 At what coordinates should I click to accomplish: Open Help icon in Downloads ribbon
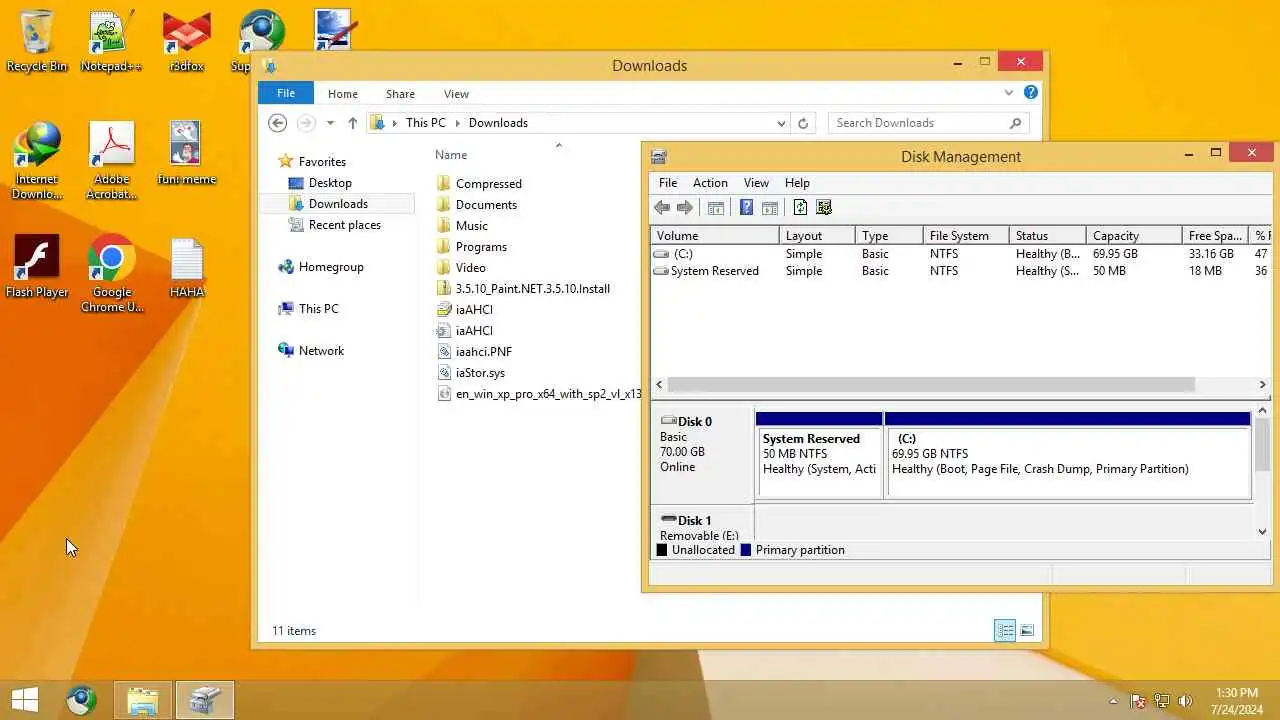1031,92
